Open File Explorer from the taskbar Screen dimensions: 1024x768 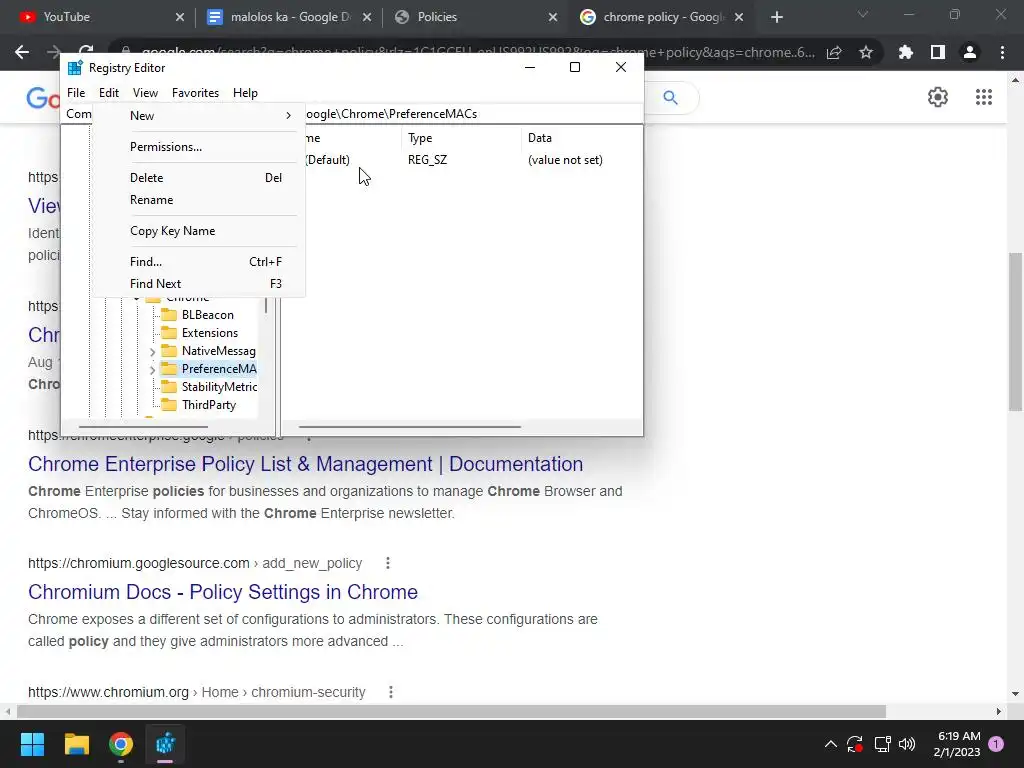click(76, 744)
